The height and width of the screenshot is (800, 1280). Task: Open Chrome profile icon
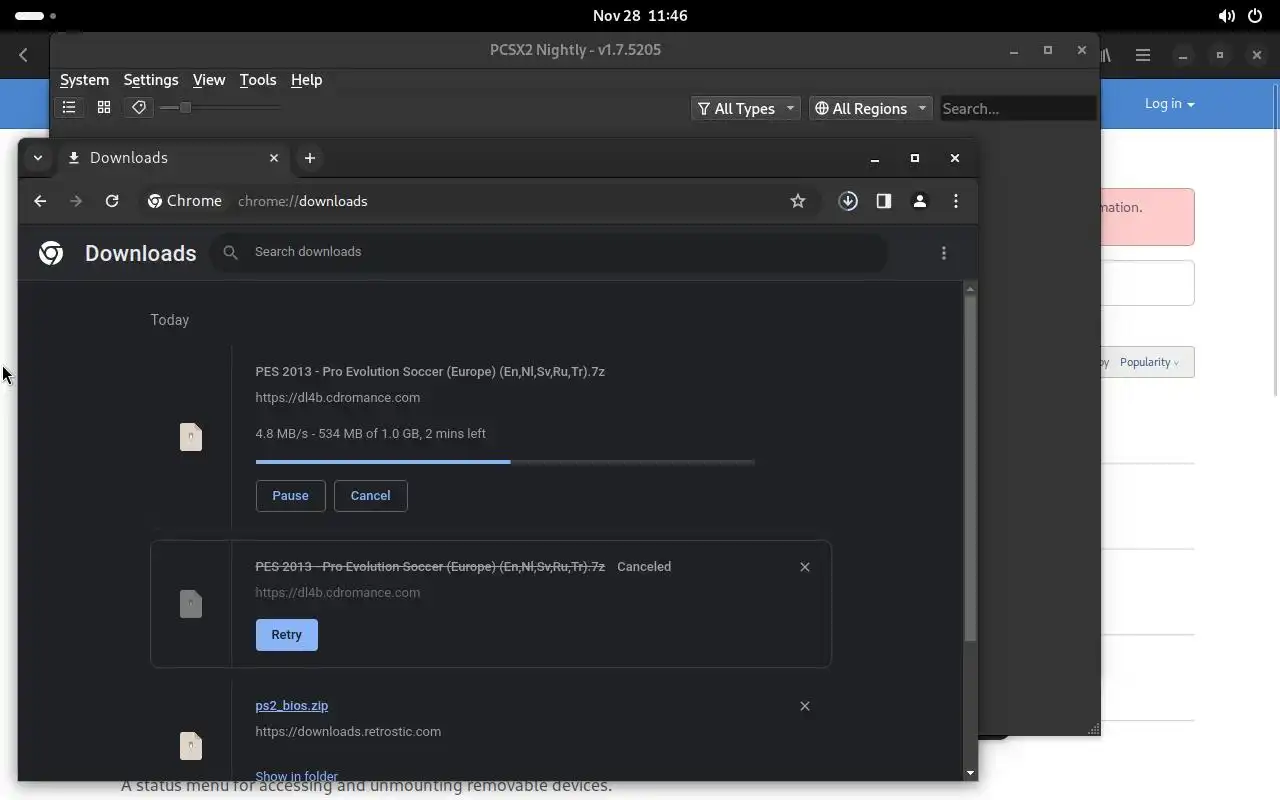tap(920, 201)
